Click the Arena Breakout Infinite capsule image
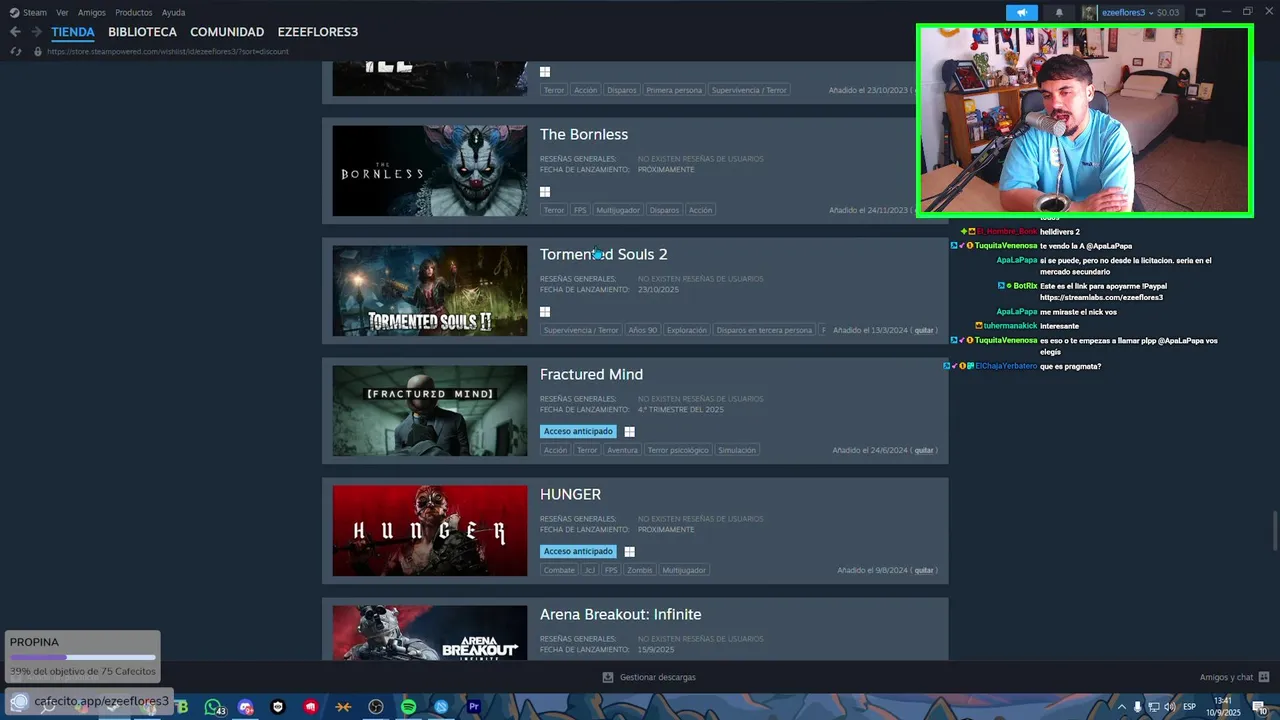The image size is (1280, 720). click(x=430, y=632)
